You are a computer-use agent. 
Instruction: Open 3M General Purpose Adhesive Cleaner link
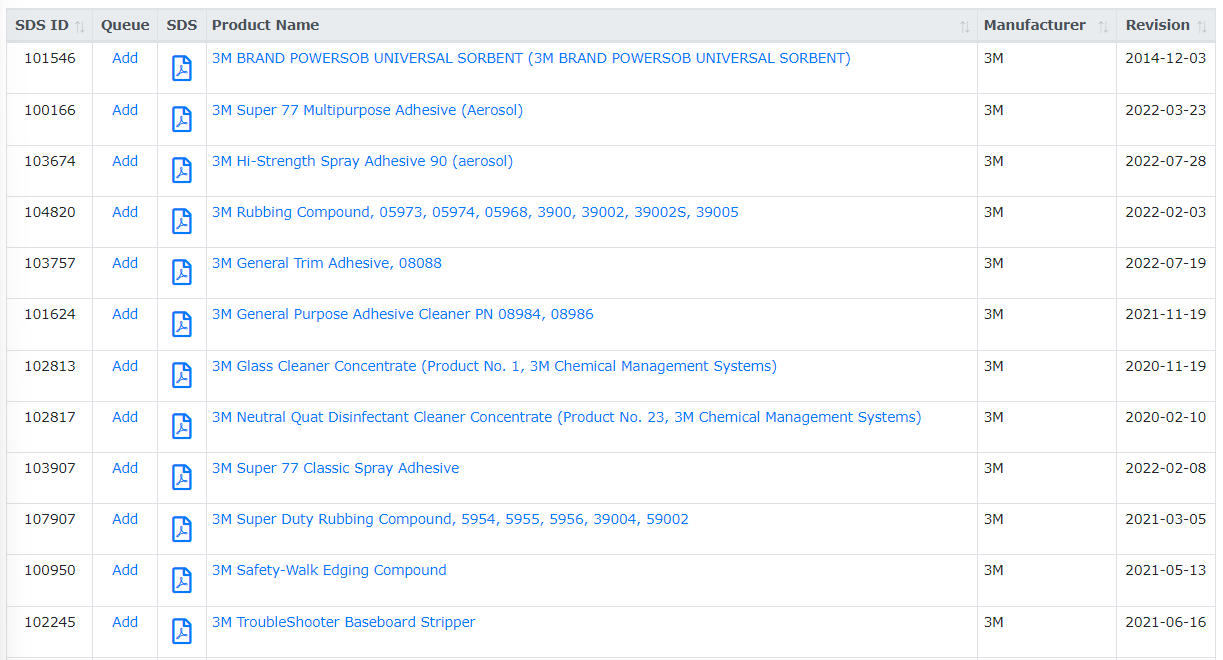[403, 314]
